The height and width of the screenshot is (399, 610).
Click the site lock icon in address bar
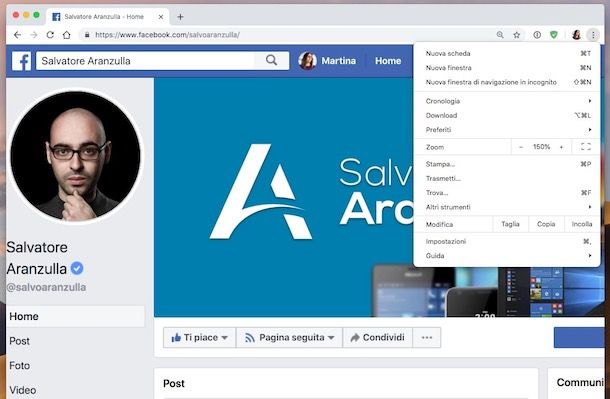click(87, 35)
